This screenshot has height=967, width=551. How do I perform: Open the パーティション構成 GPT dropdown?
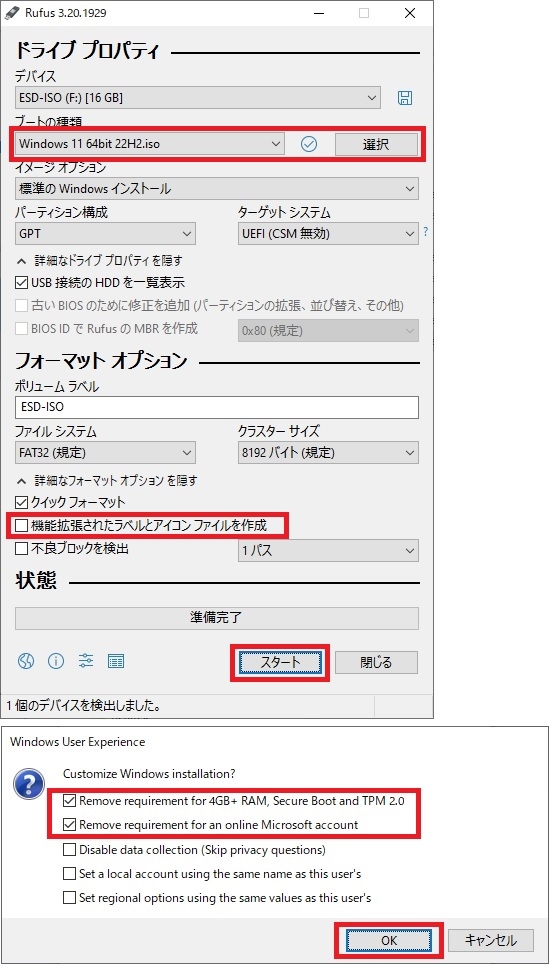click(105, 234)
